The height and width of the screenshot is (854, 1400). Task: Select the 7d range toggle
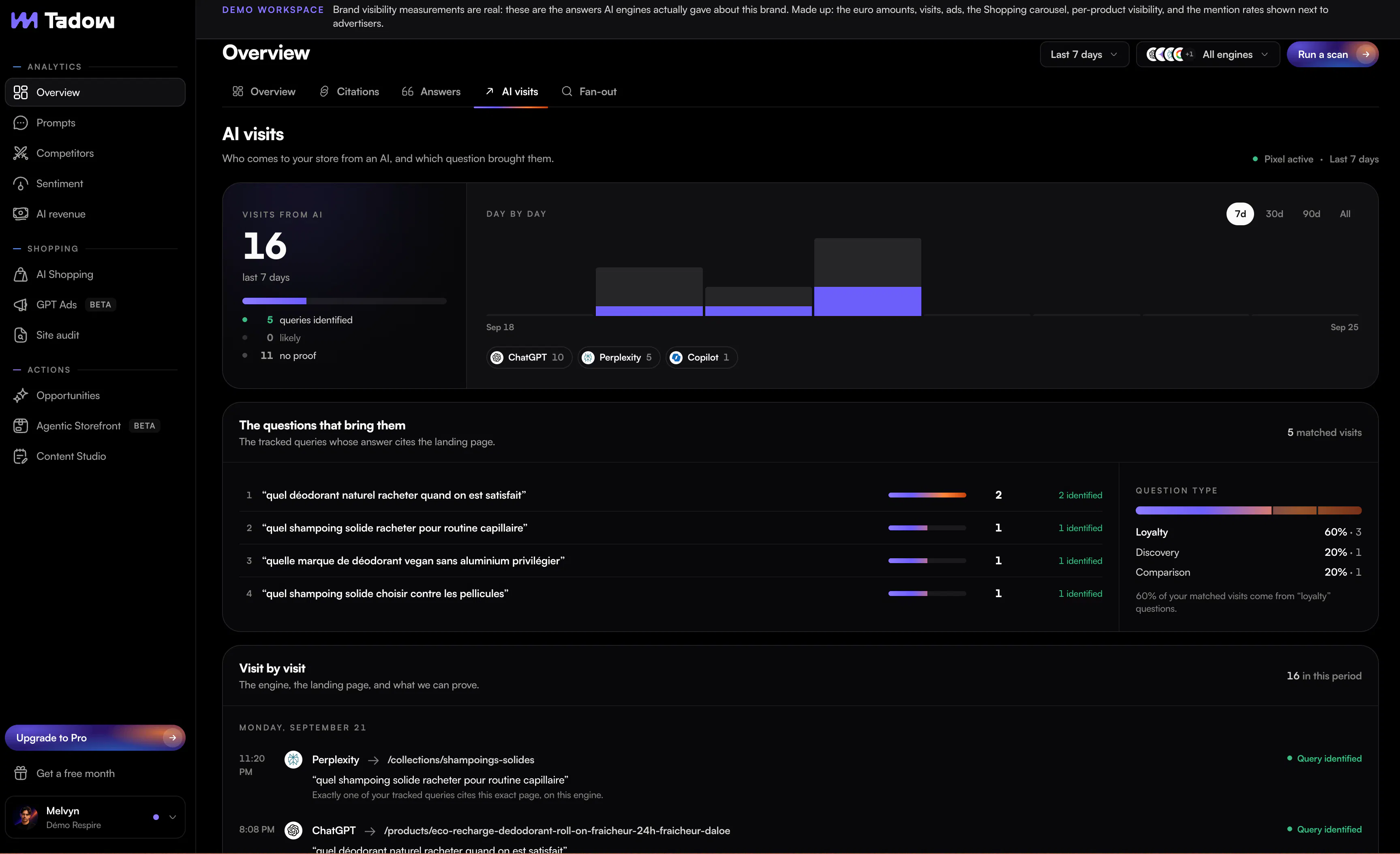pyautogui.click(x=1240, y=214)
